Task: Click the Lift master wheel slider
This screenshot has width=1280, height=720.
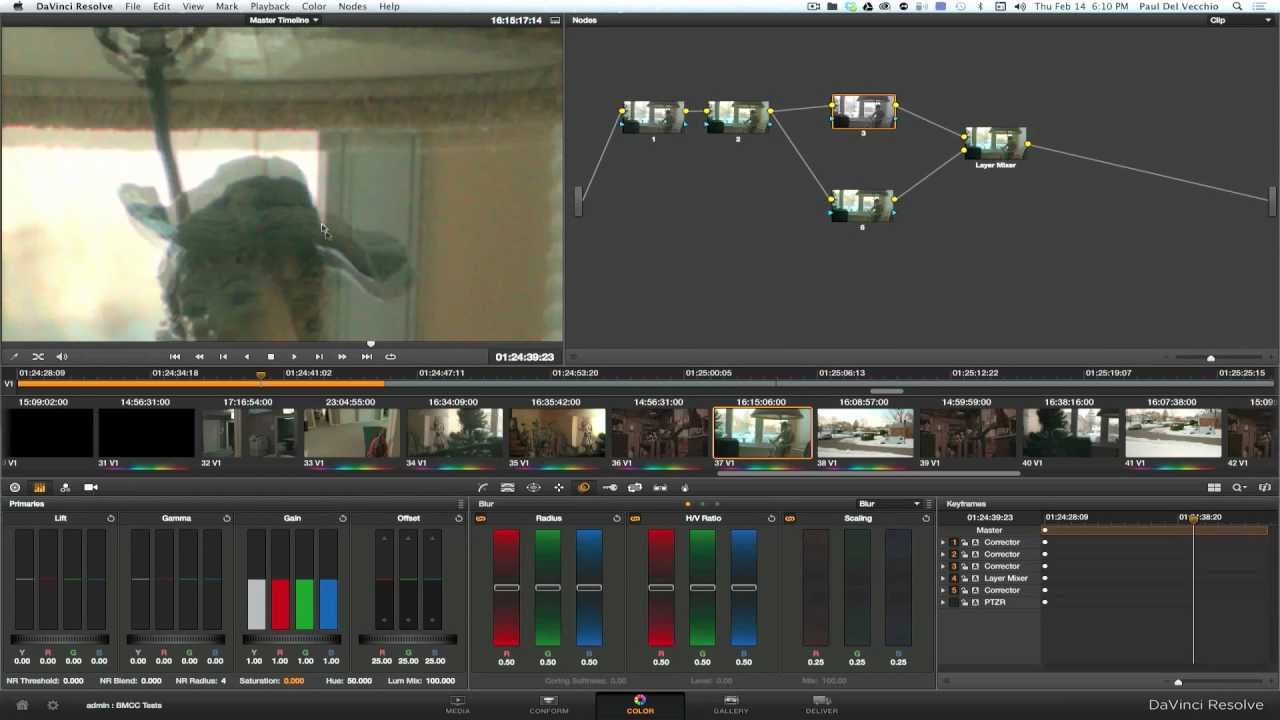Action: tap(60, 639)
